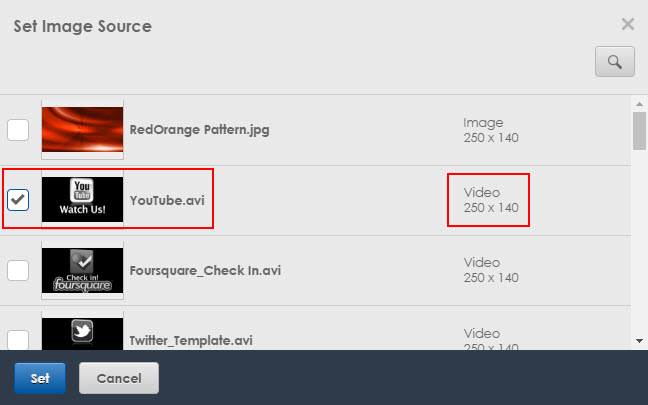648x405 pixels.
Task: Check the Foursquare_Check In.avi checkbox
Action: click(18, 270)
